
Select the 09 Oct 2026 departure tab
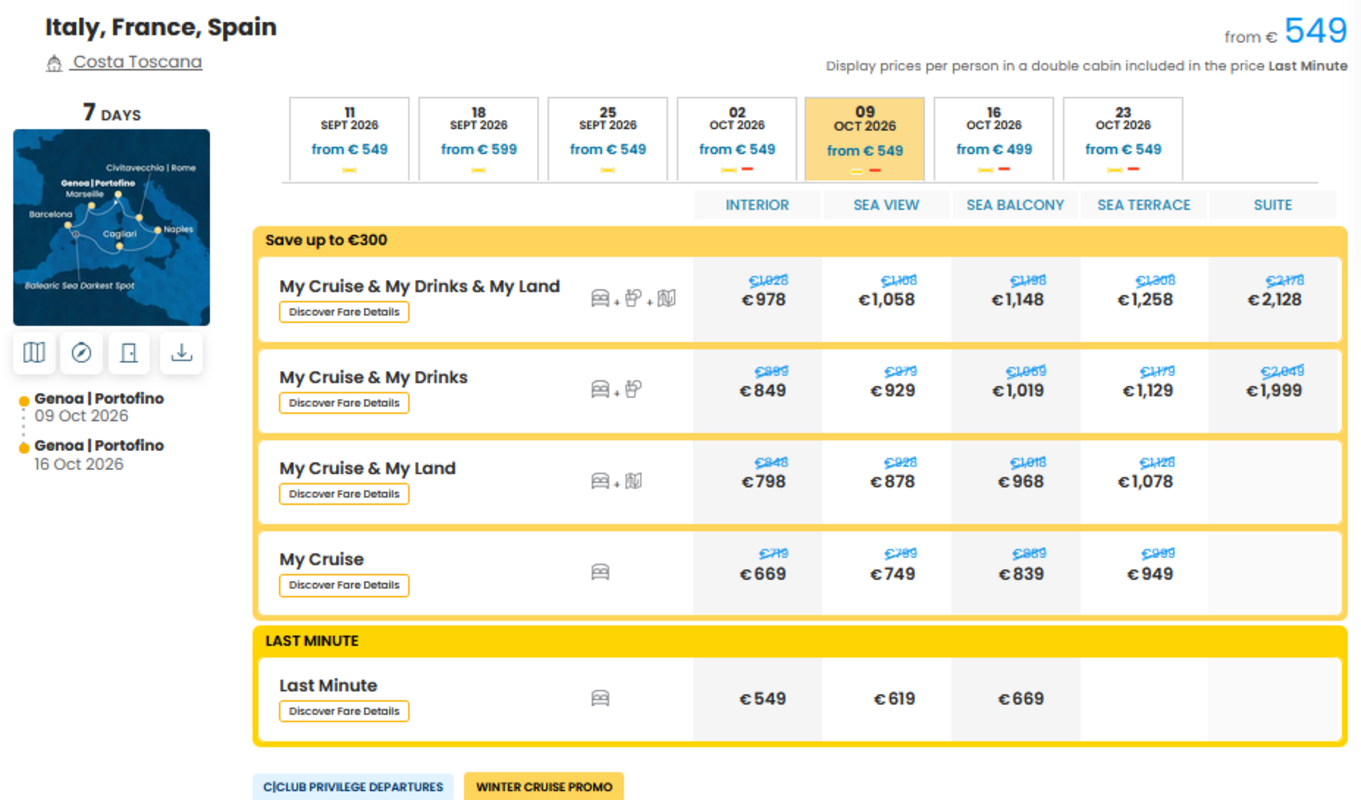click(865, 139)
